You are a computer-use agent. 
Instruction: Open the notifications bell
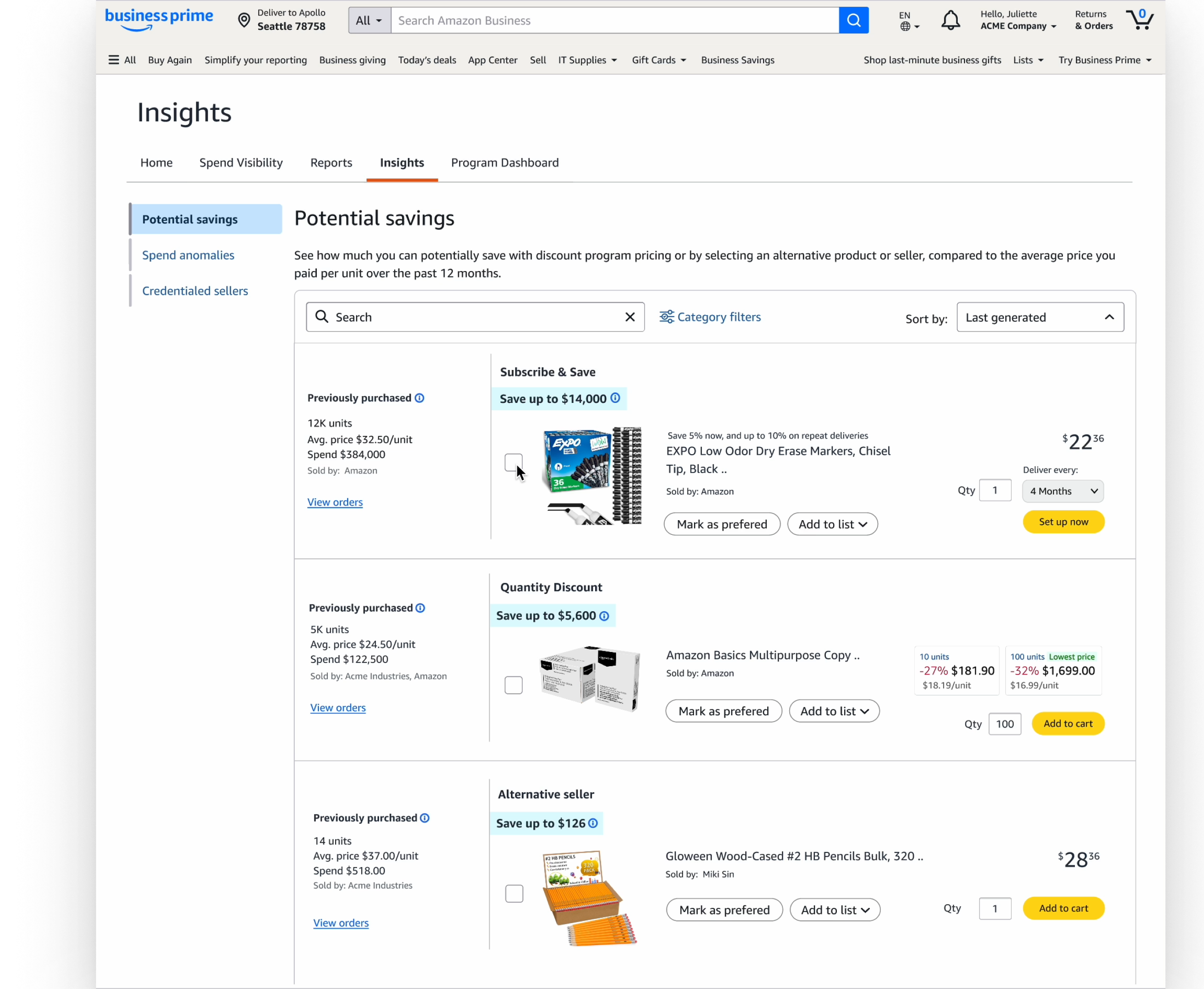[x=950, y=20]
